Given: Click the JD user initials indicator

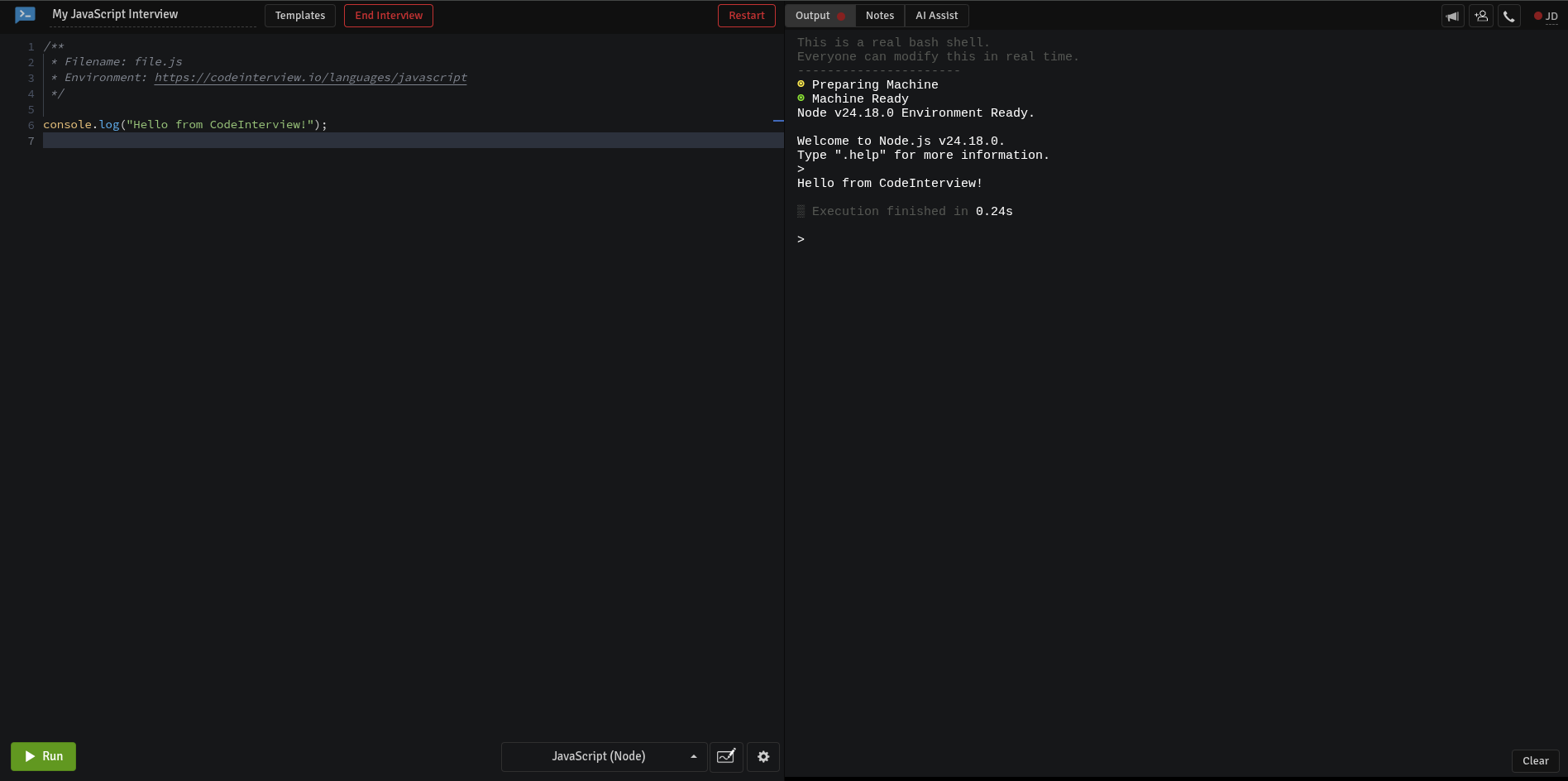Looking at the screenshot, I should coord(1546,16).
